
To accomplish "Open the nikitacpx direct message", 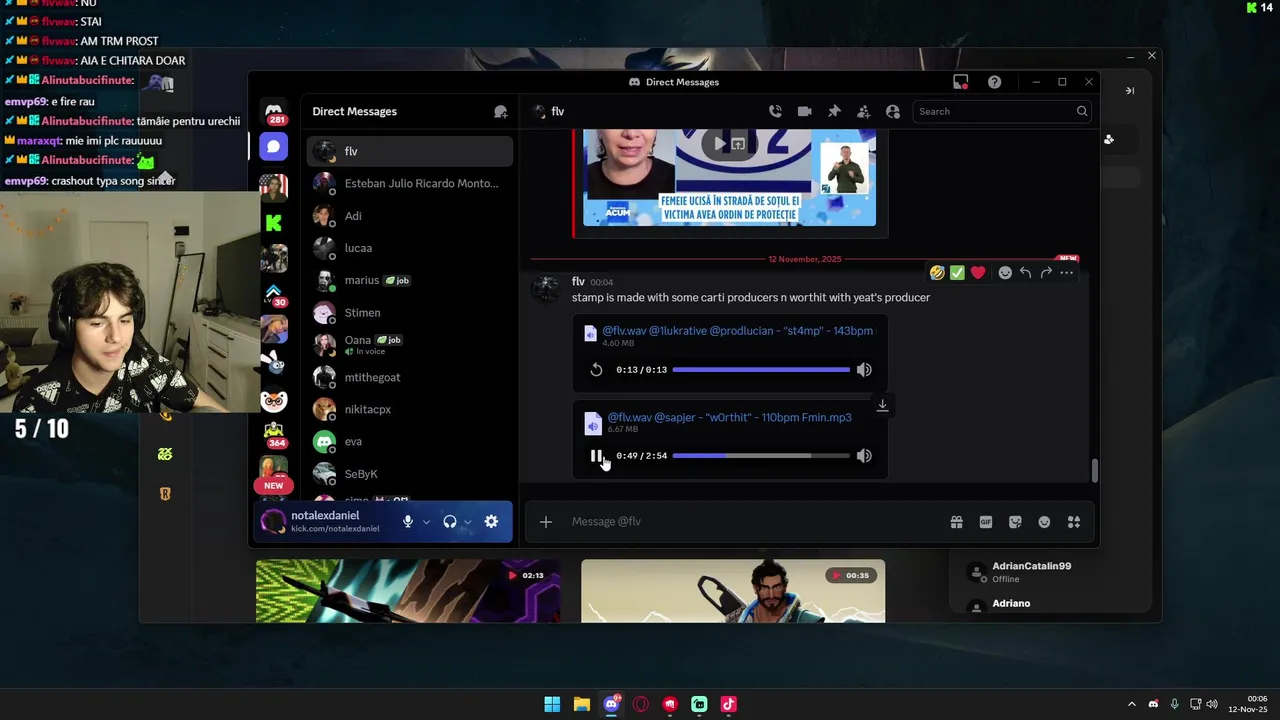I will 410,409.
